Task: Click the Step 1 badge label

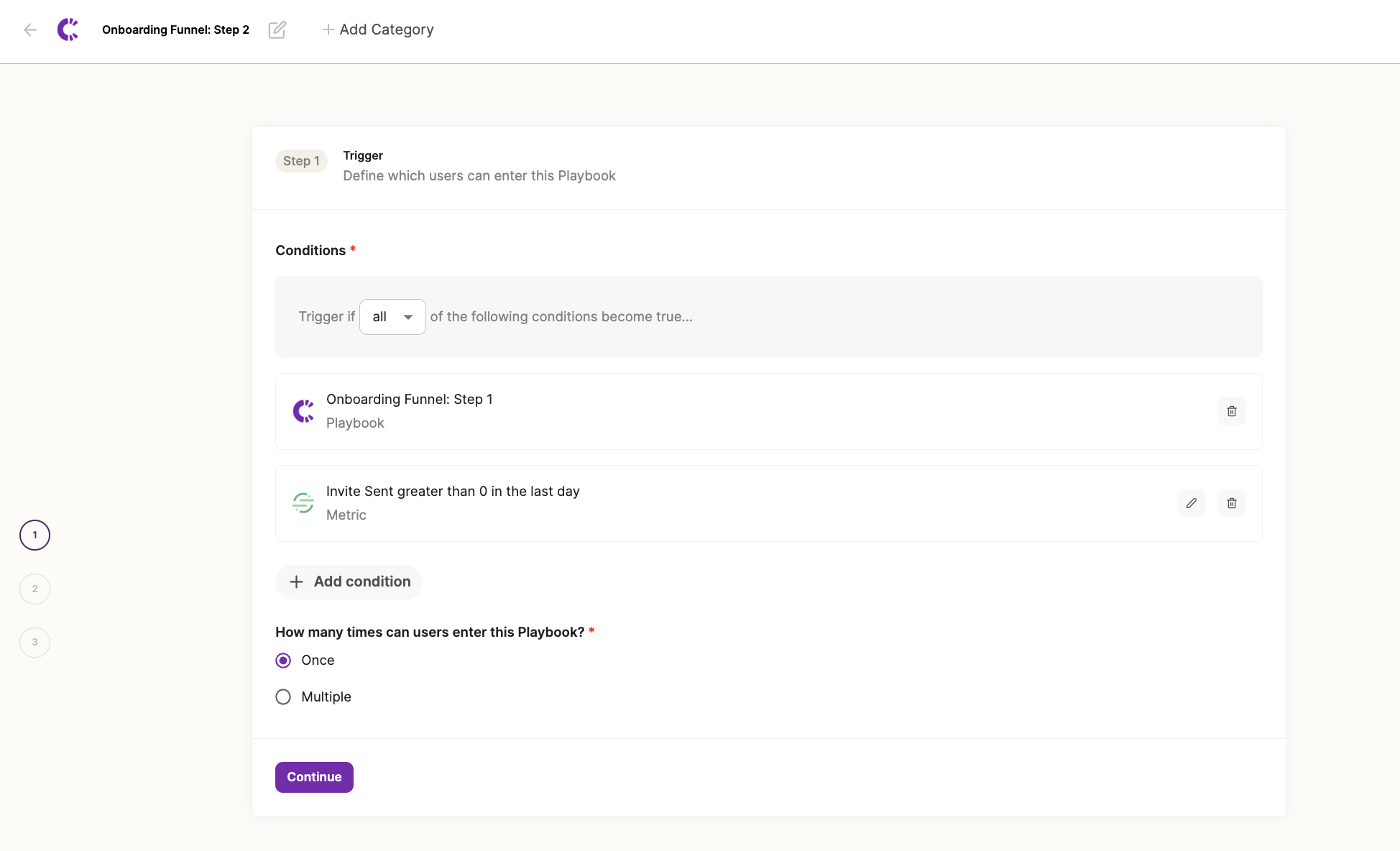Action: (301, 161)
